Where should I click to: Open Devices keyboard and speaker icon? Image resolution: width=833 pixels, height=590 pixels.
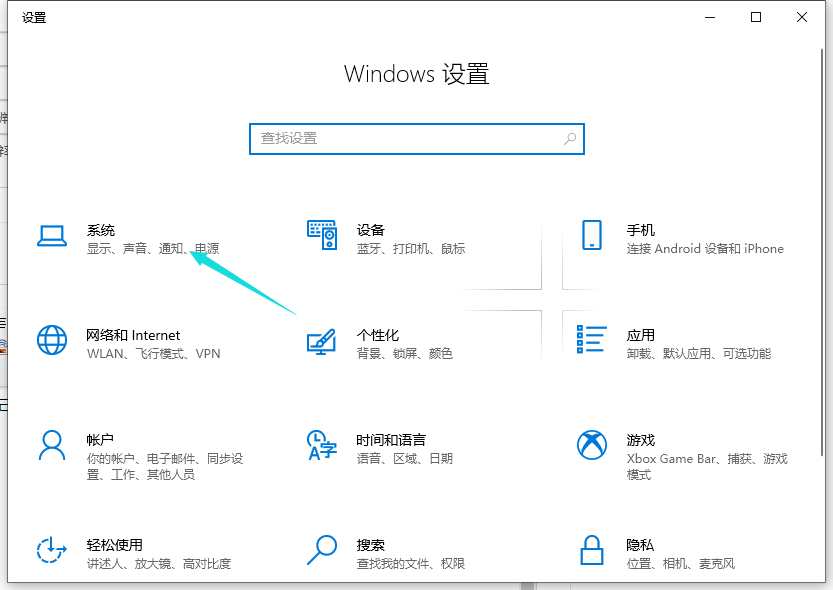click(321, 236)
